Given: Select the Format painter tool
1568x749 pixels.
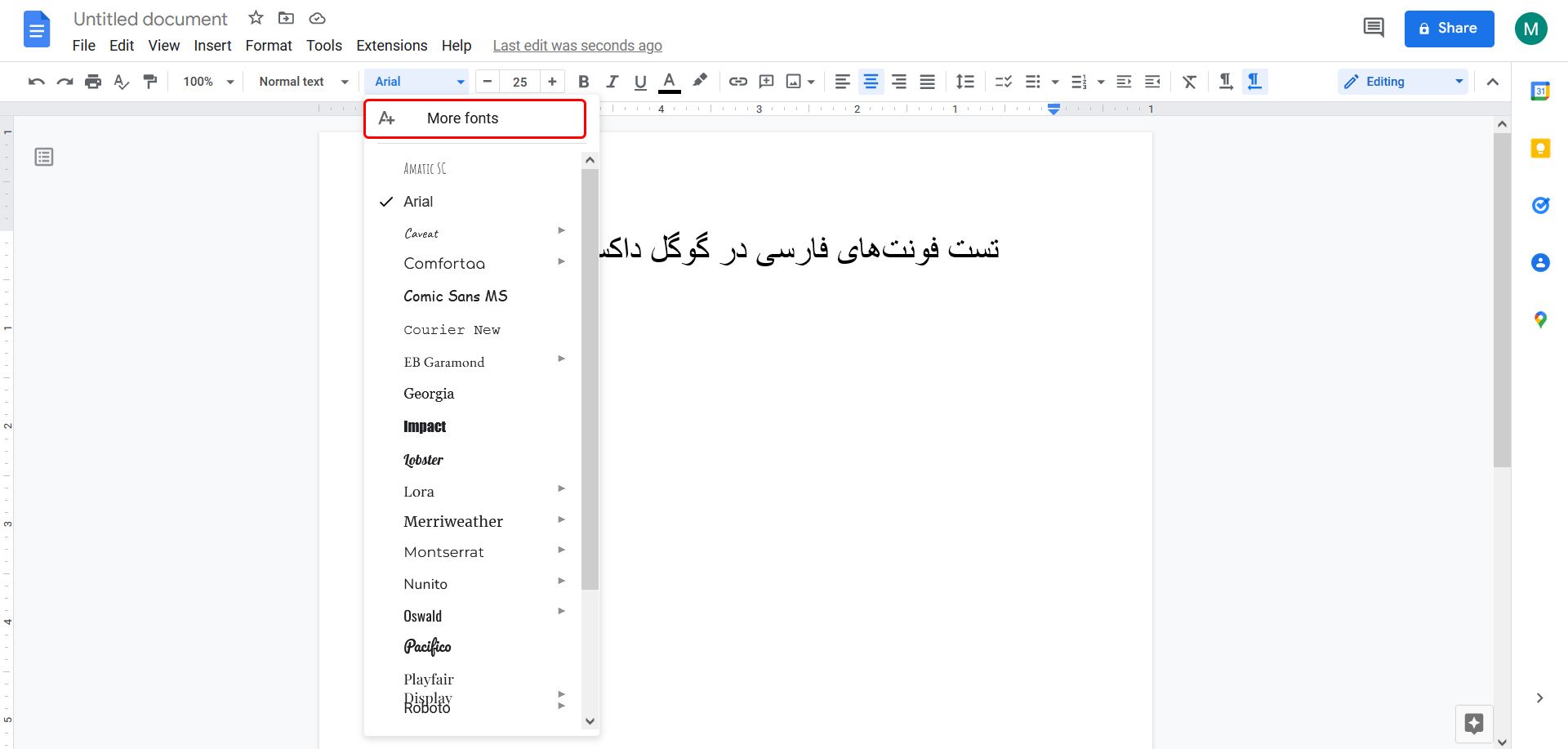Looking at the screenshot, I should [150, 81].
